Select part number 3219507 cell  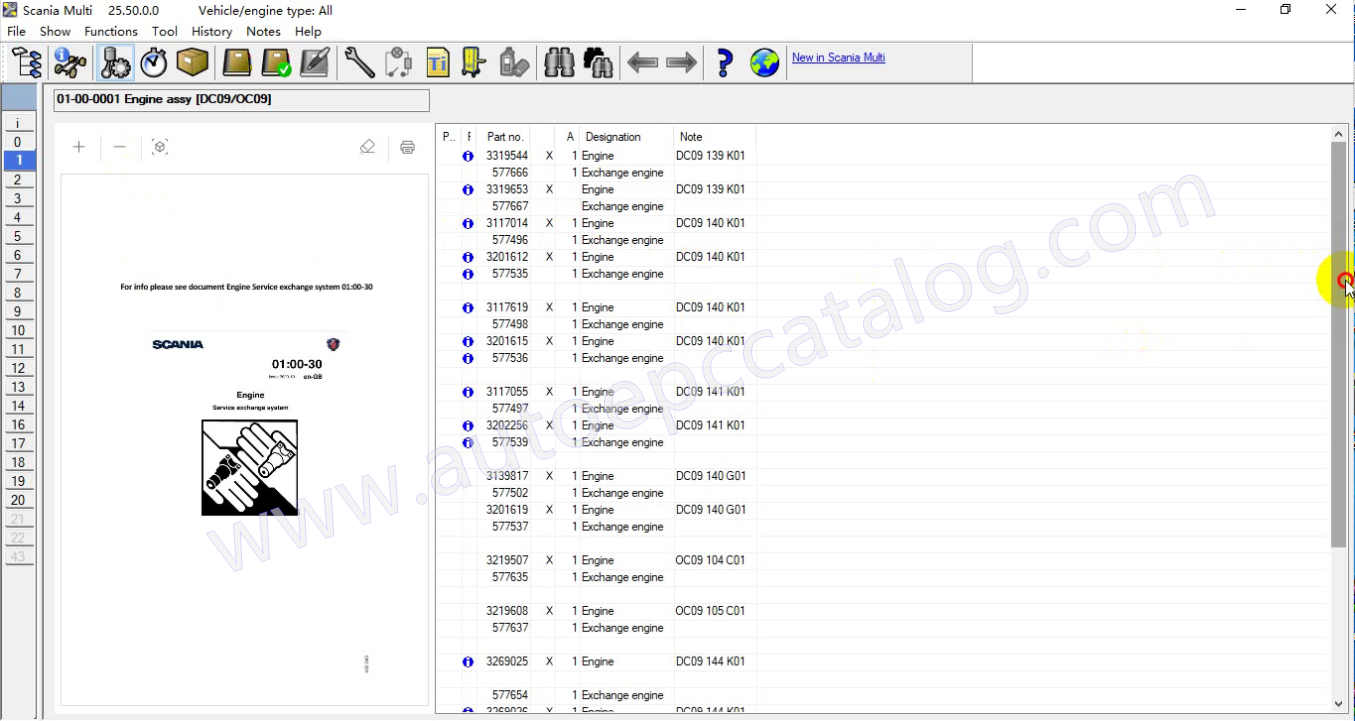tap(507, 561)
